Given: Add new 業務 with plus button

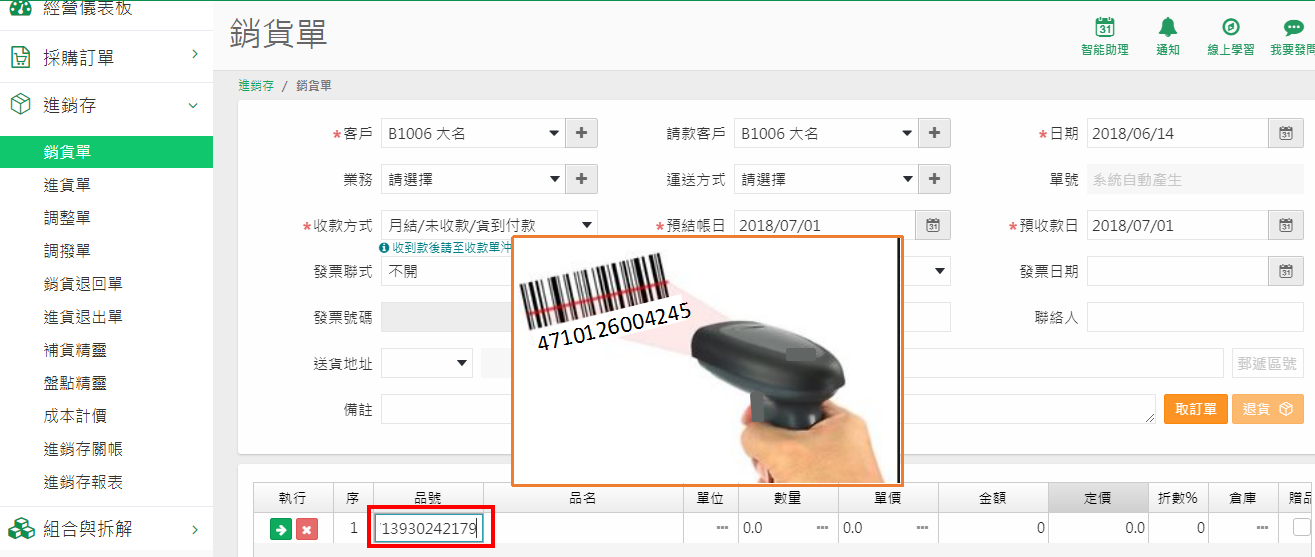Looking at the screenshot, I should [582, 179].
